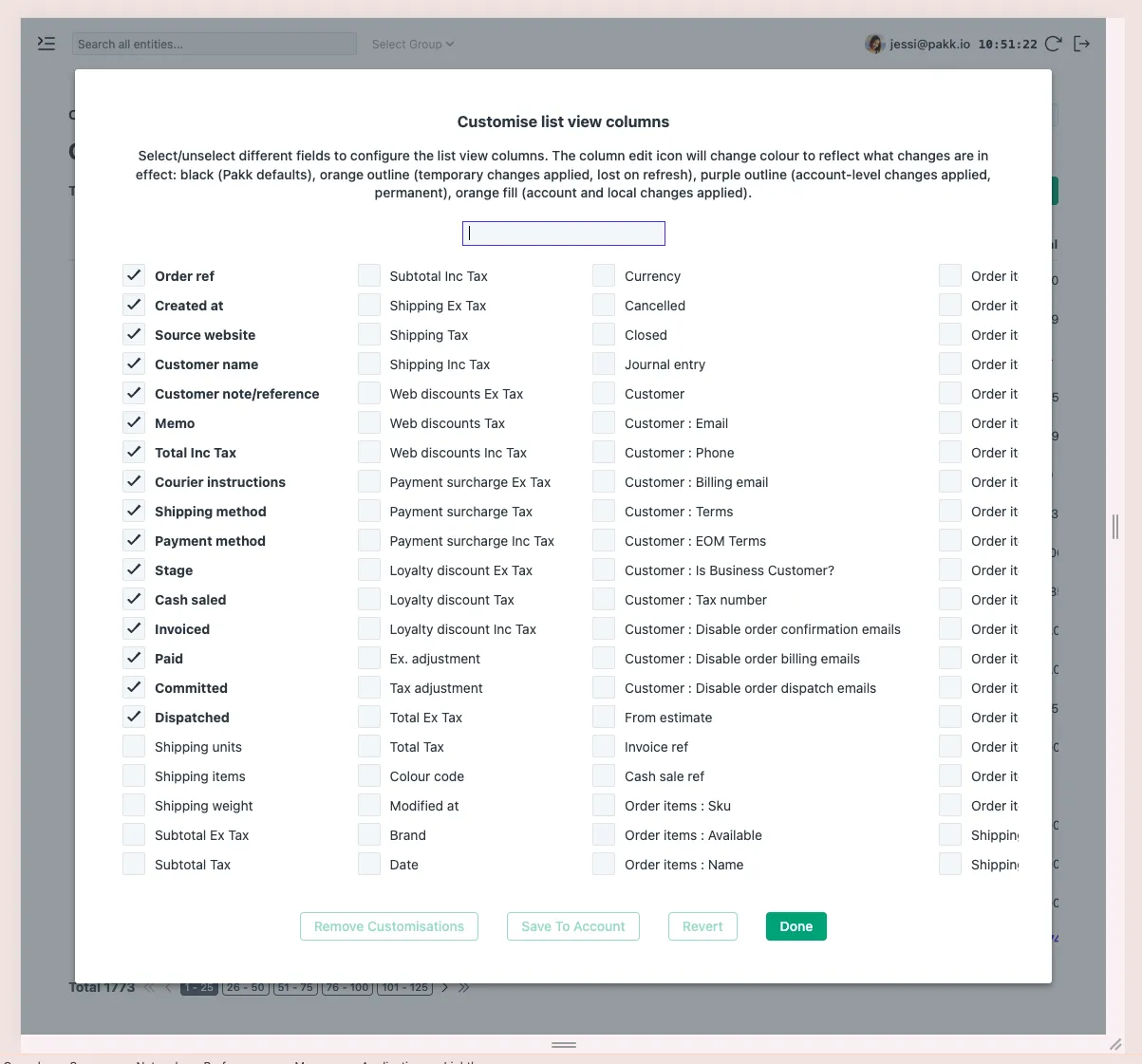Click Save To Account
Viewport: 1142px width, 1064px height.
pos(572,926)
